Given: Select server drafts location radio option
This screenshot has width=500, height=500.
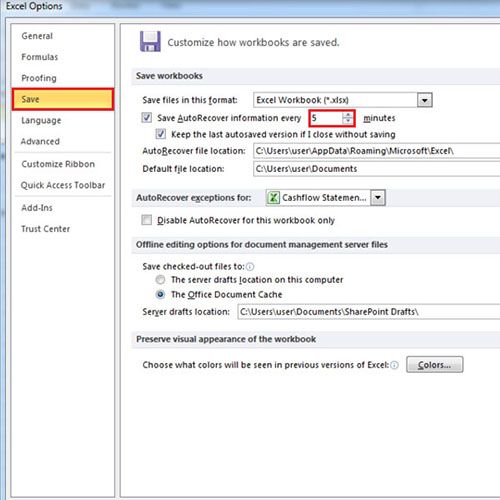Looking at the screenshot, I should point(160,280).
